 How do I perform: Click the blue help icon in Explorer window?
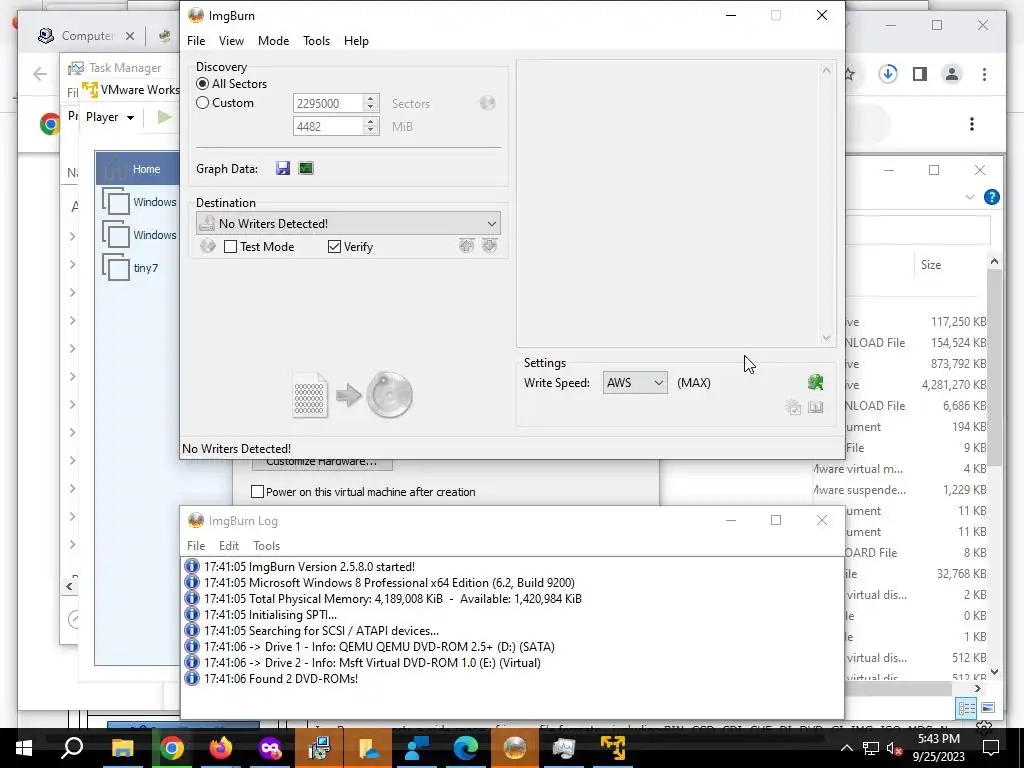[991, 197]
